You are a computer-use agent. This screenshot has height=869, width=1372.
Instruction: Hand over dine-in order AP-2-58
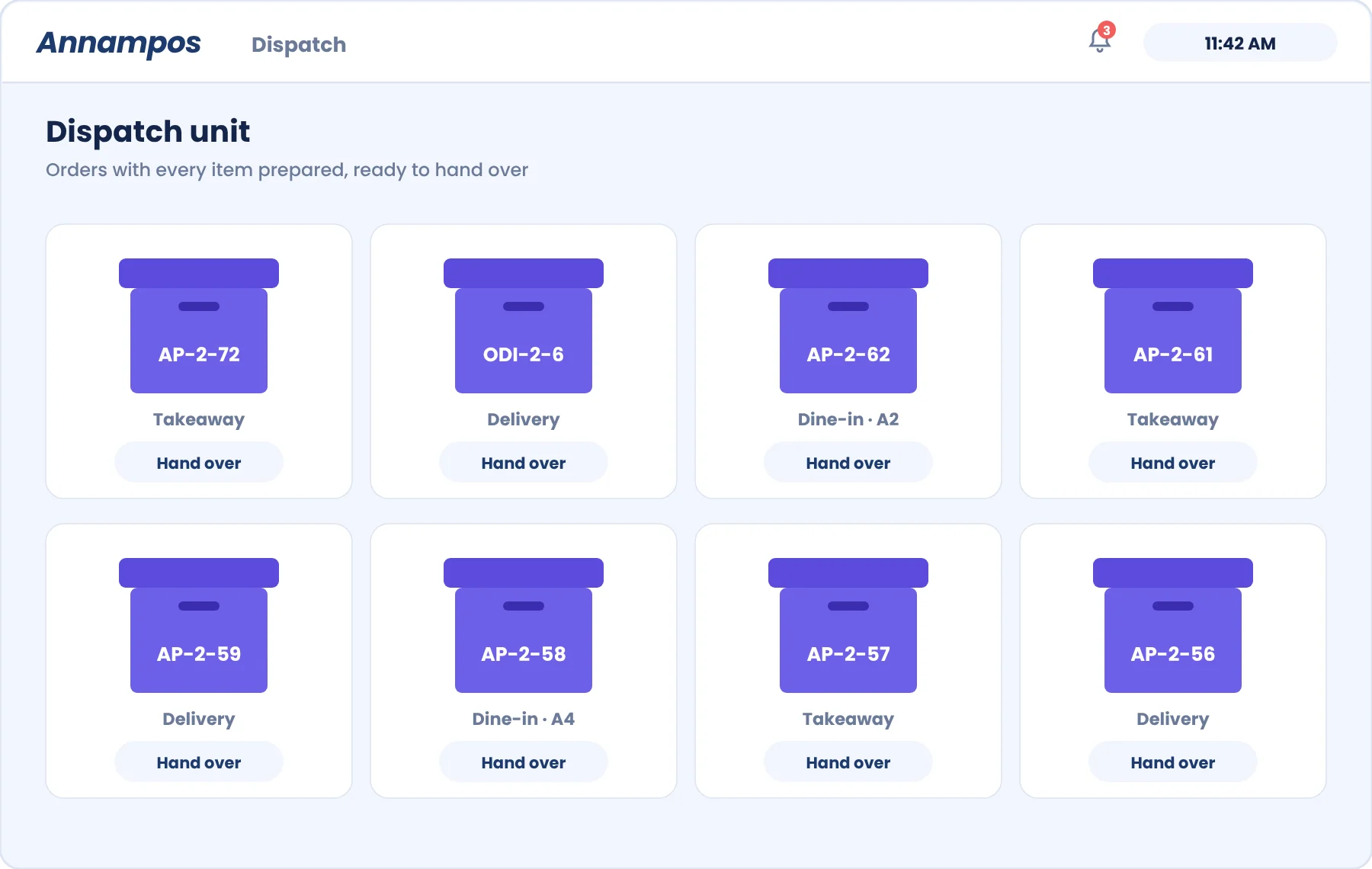pos(524,762)
